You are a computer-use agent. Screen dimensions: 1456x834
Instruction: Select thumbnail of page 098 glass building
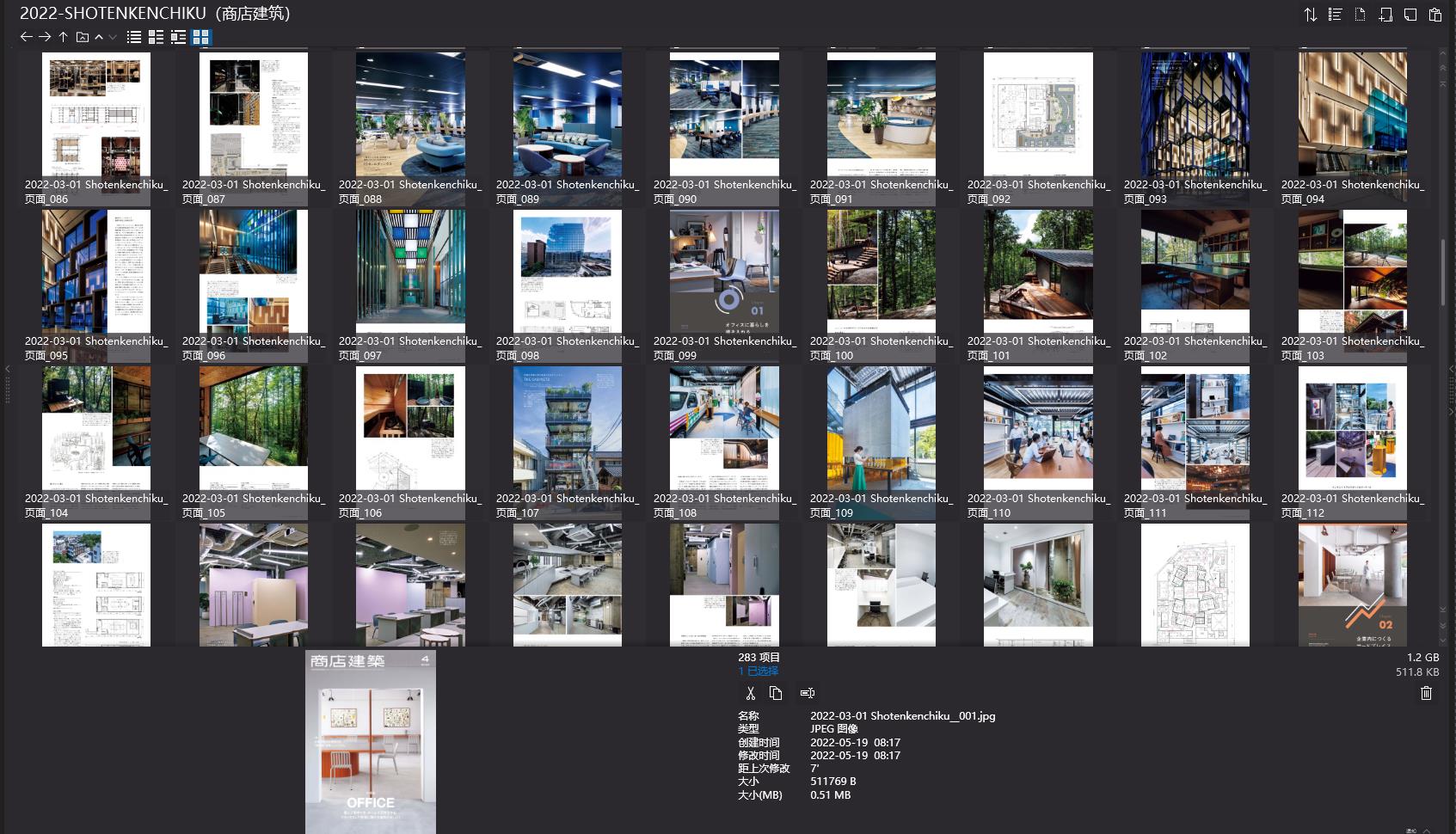567,272
